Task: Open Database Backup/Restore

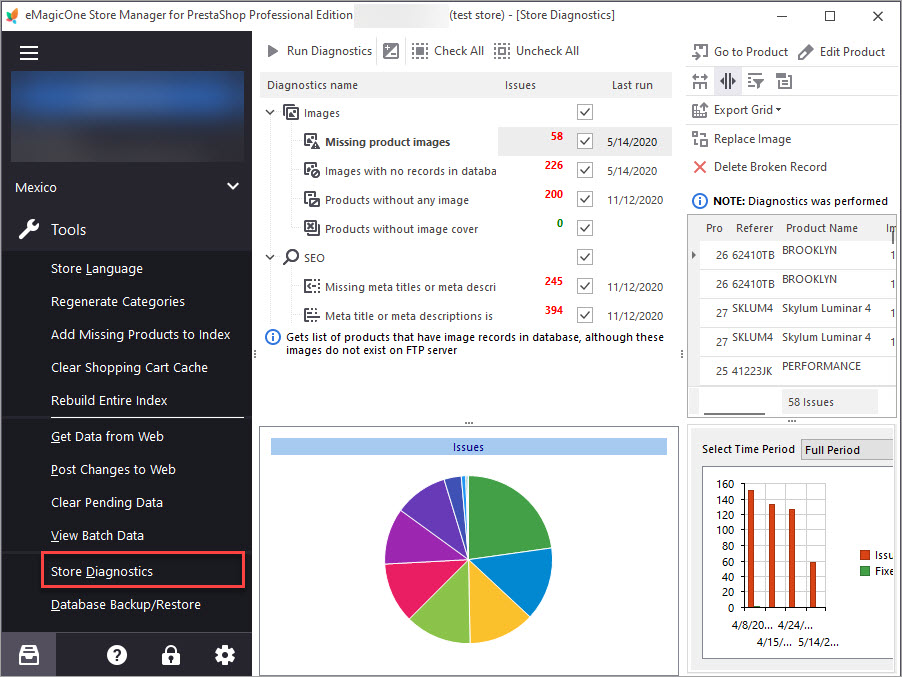Action: pyautogui.click(x=126, y=605)
